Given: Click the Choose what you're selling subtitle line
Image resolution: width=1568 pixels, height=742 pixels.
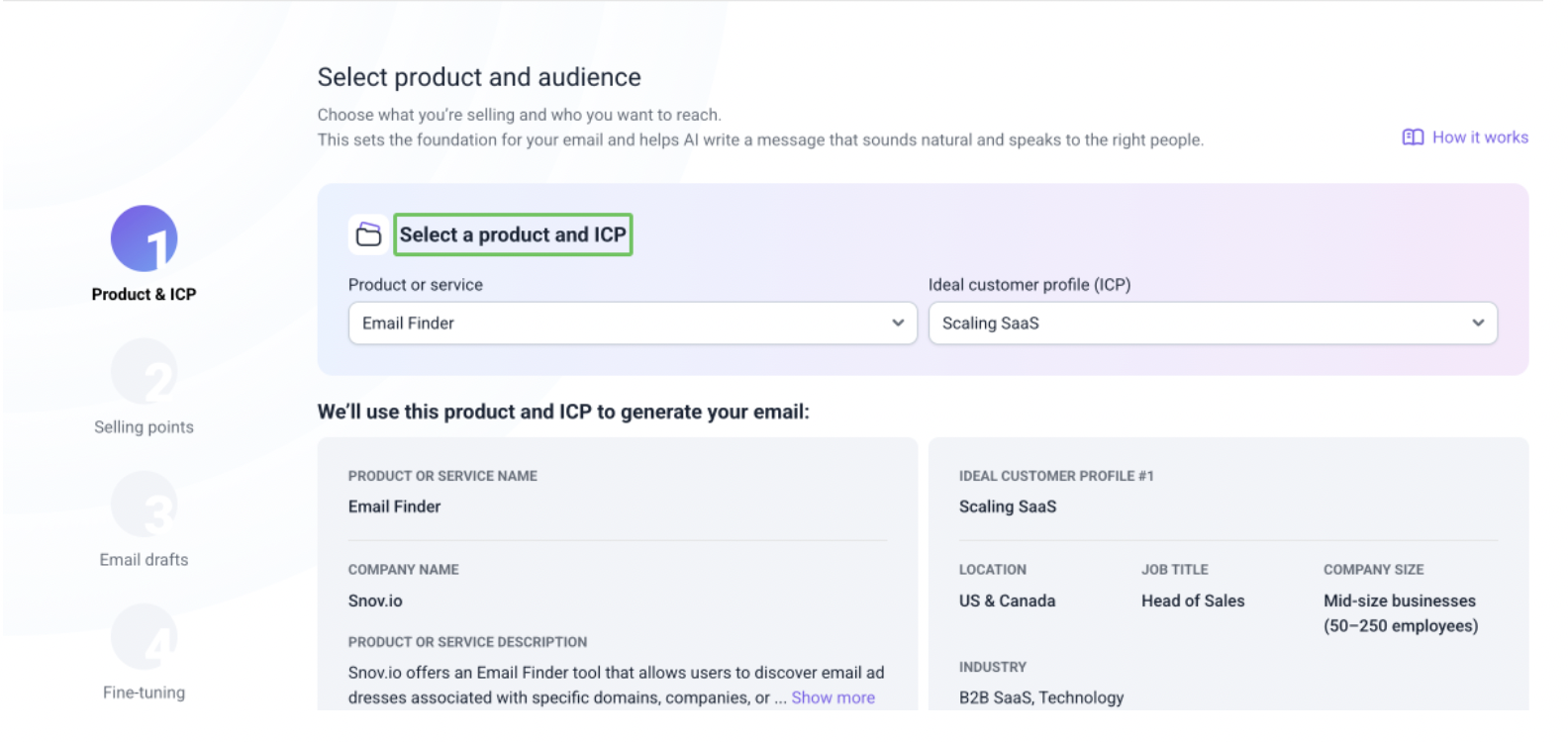Looking at the screenshot, I should (x=520, y=115).
